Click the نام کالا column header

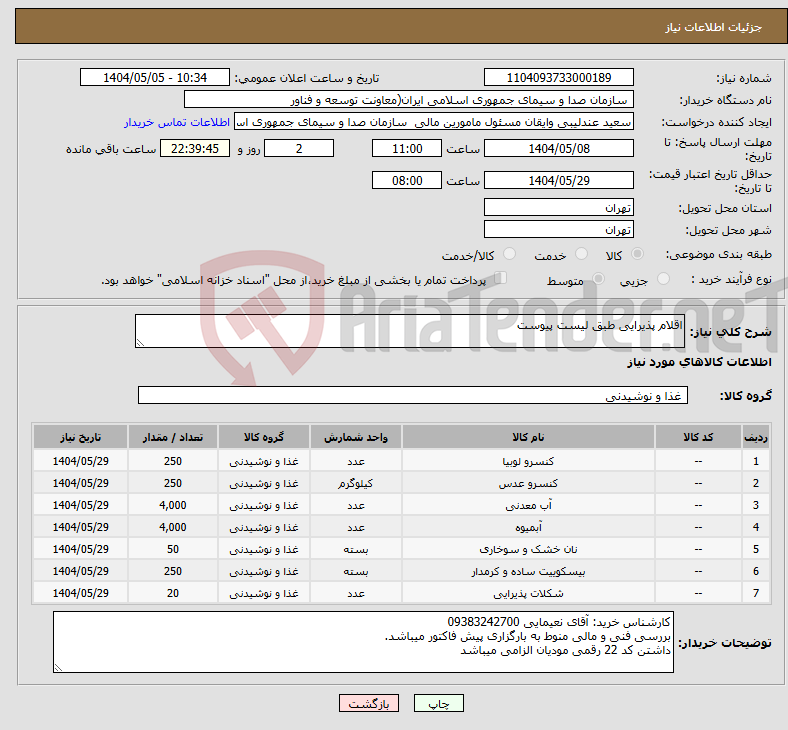528,437
